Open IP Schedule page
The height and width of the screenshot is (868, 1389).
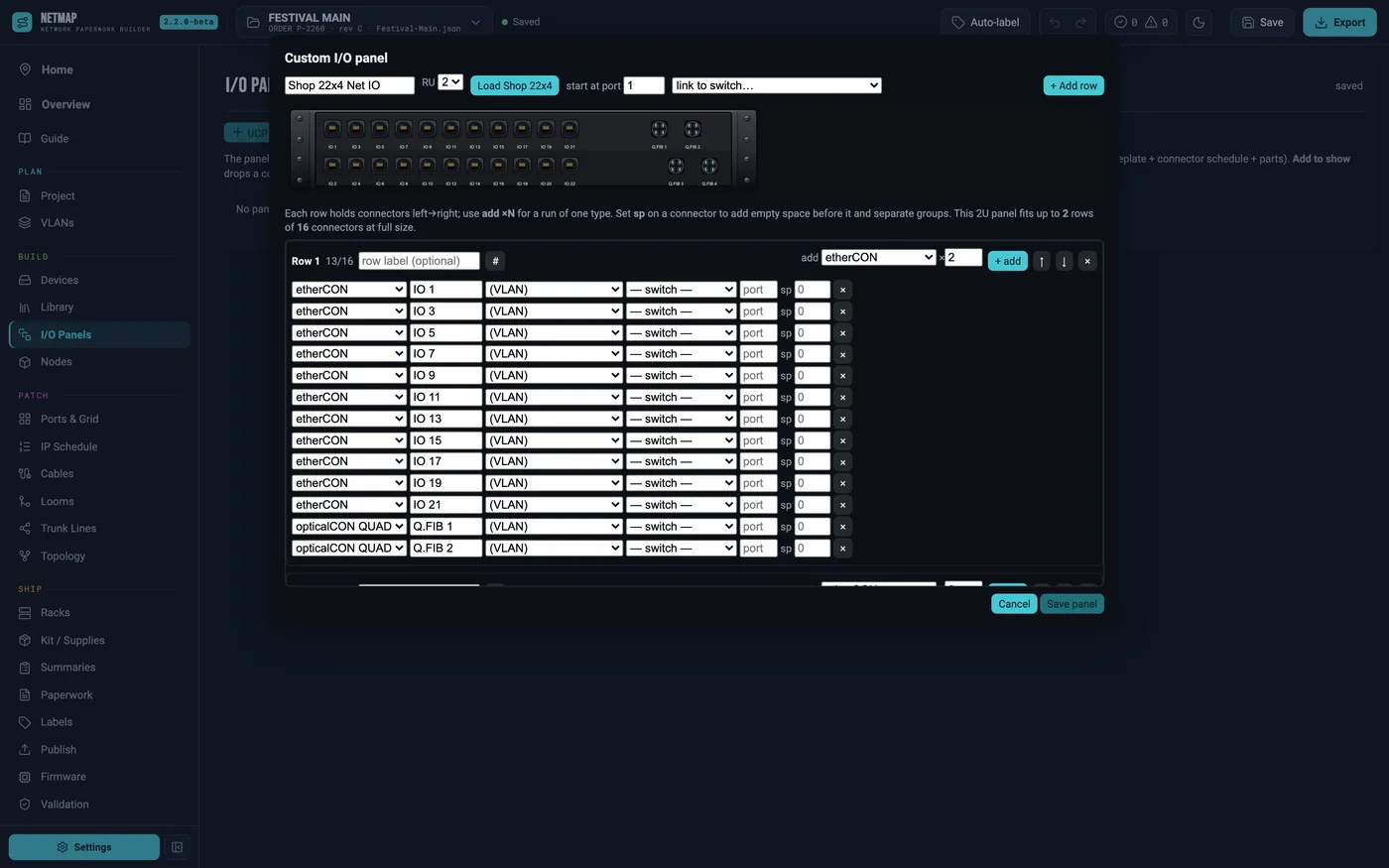coord(99,446)
